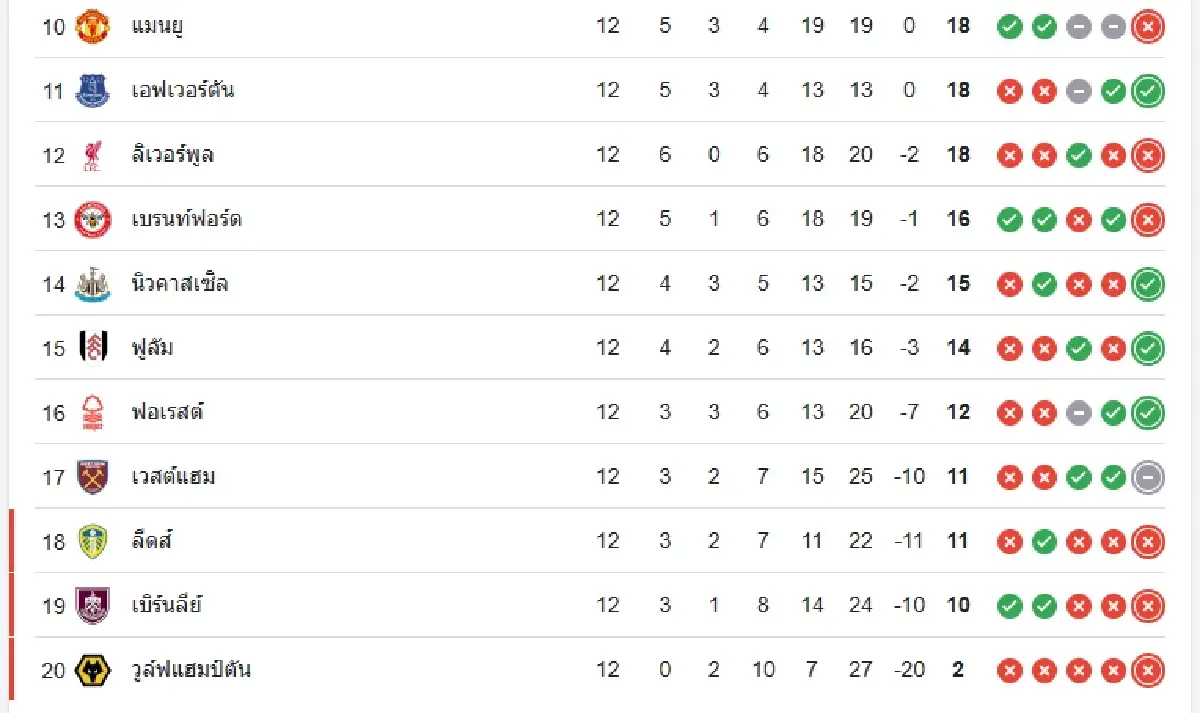Open the แมนยู team name link
This screenshot has height=713, width=1200.
157,26
